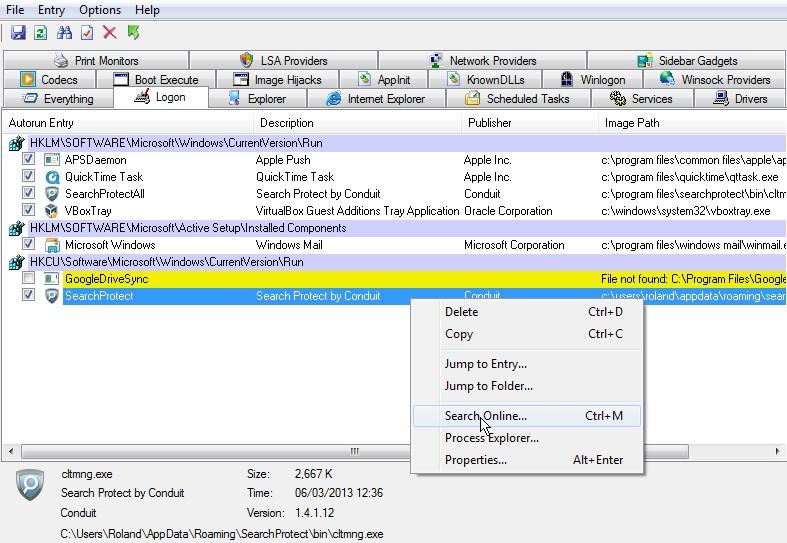Disable the SearchProtectAll entry checkbox
The image size is (787, 543).
coord(29,193)
